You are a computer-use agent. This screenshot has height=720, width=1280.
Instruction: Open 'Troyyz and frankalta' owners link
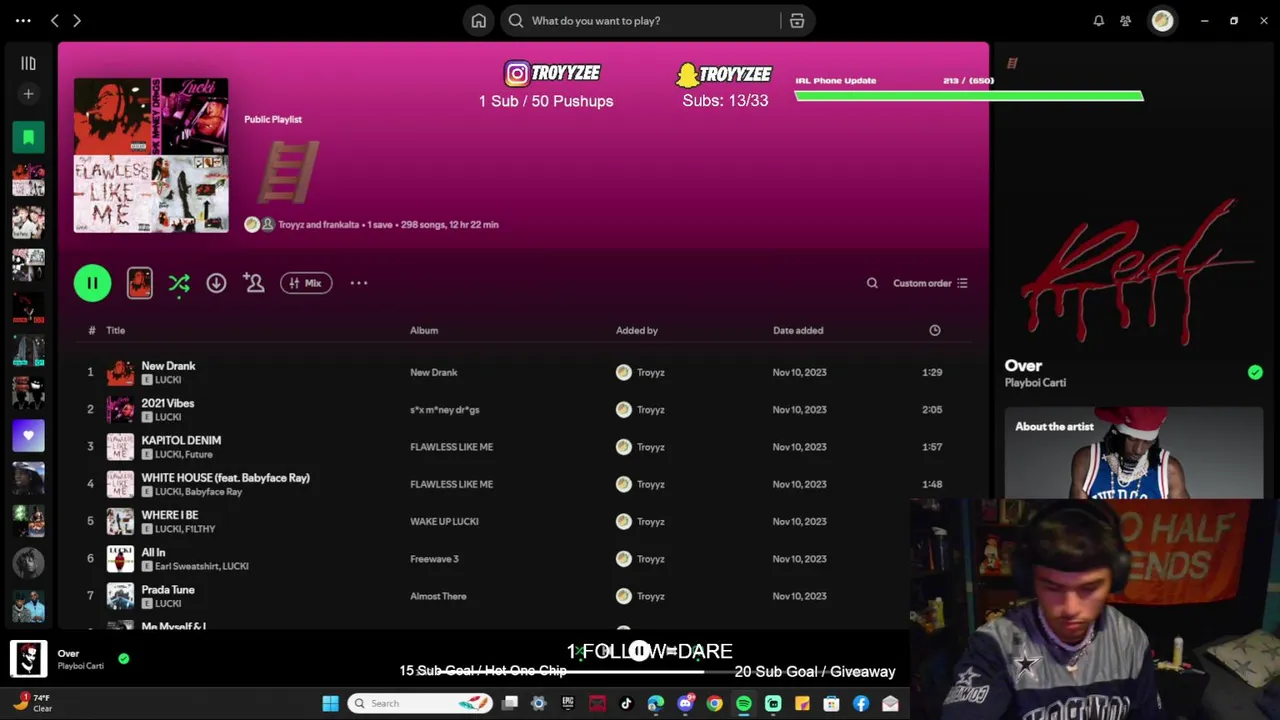319,224
